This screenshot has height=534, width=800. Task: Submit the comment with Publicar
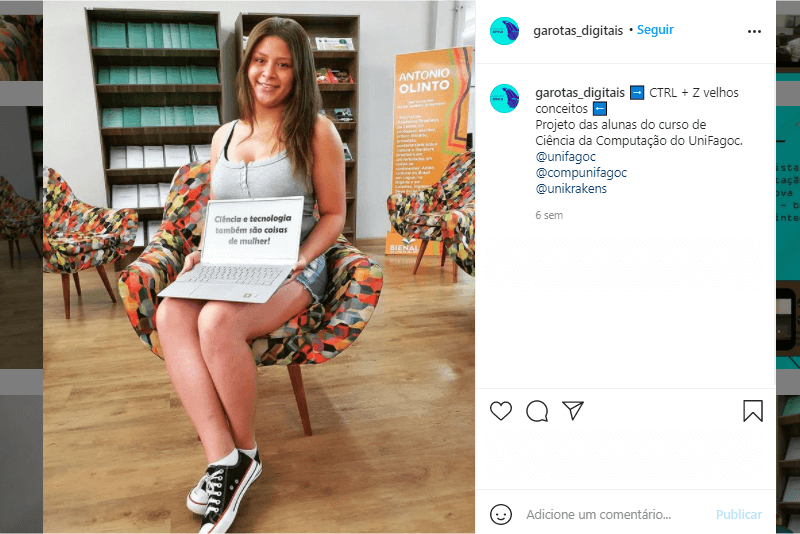[739, 514]
